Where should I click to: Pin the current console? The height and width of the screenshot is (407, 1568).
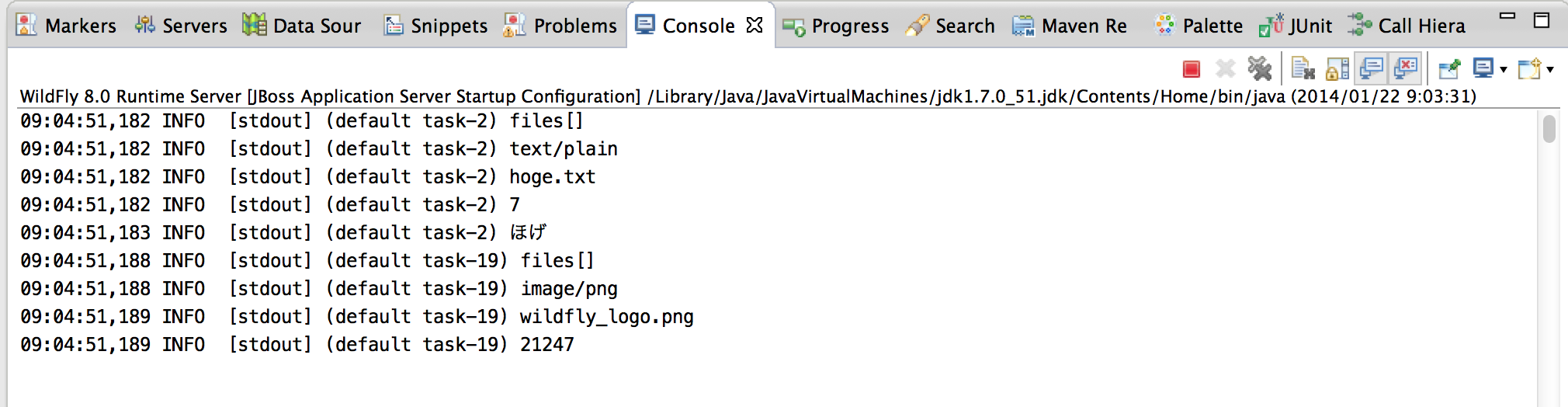coord(1449,69)
